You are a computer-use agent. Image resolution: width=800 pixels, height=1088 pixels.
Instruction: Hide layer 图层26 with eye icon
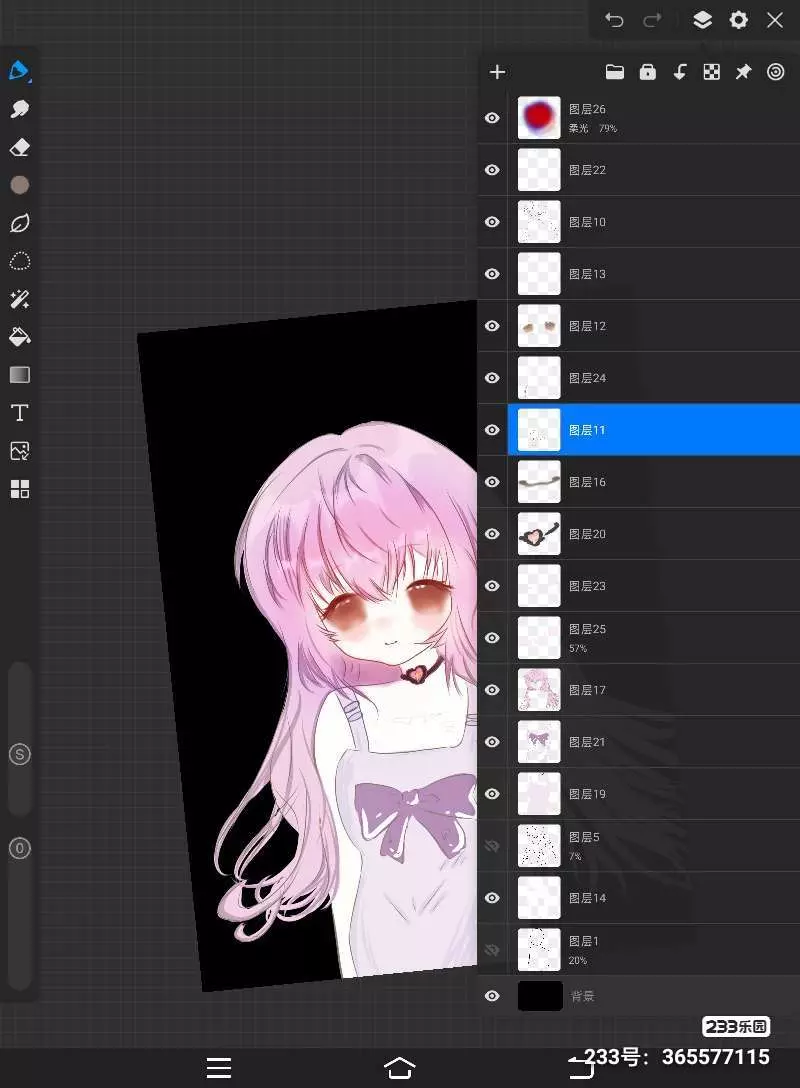point(492,118)
